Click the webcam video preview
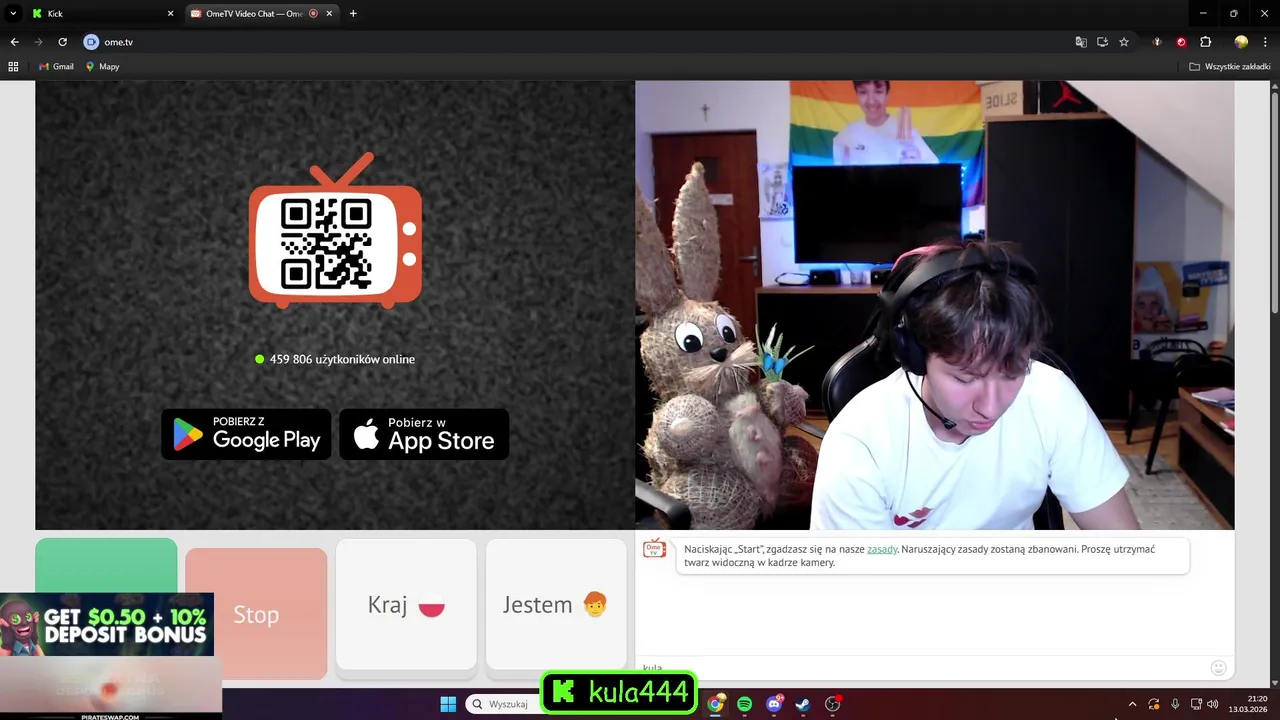The width and height of the screenshot is (1280, 720). (934, 305)
